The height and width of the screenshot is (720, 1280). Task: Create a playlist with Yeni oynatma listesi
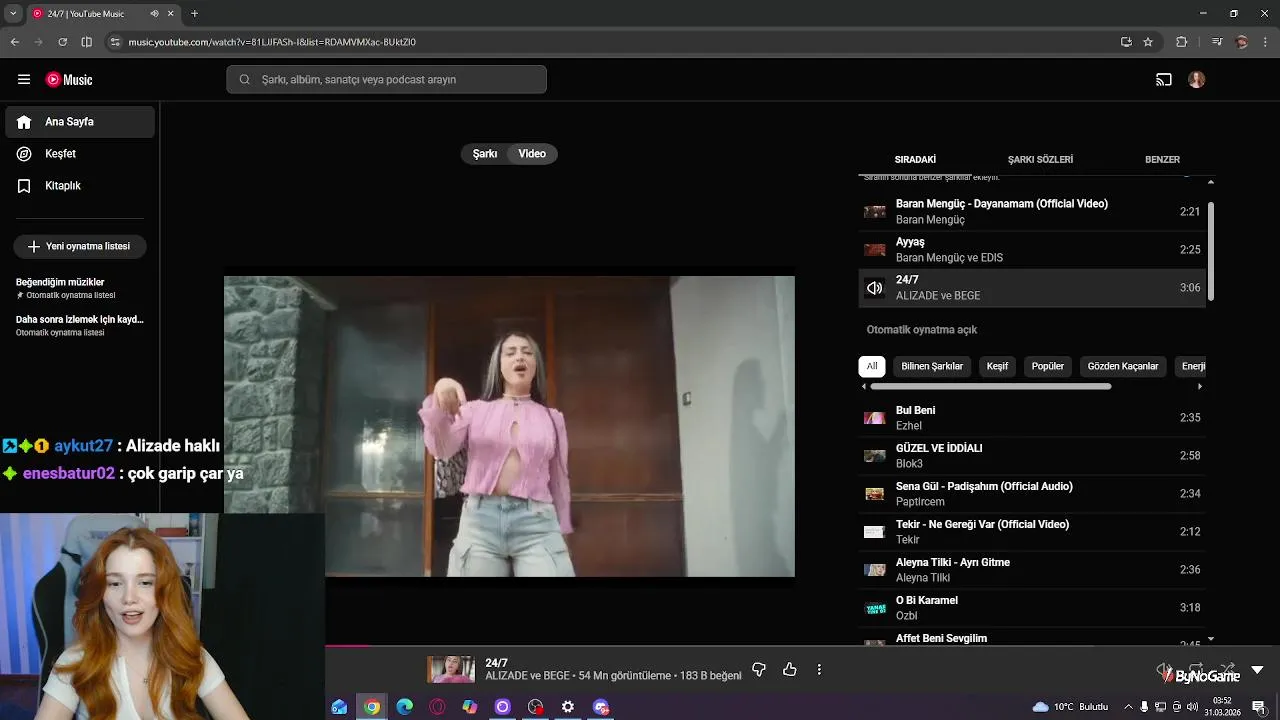(80, 246)
